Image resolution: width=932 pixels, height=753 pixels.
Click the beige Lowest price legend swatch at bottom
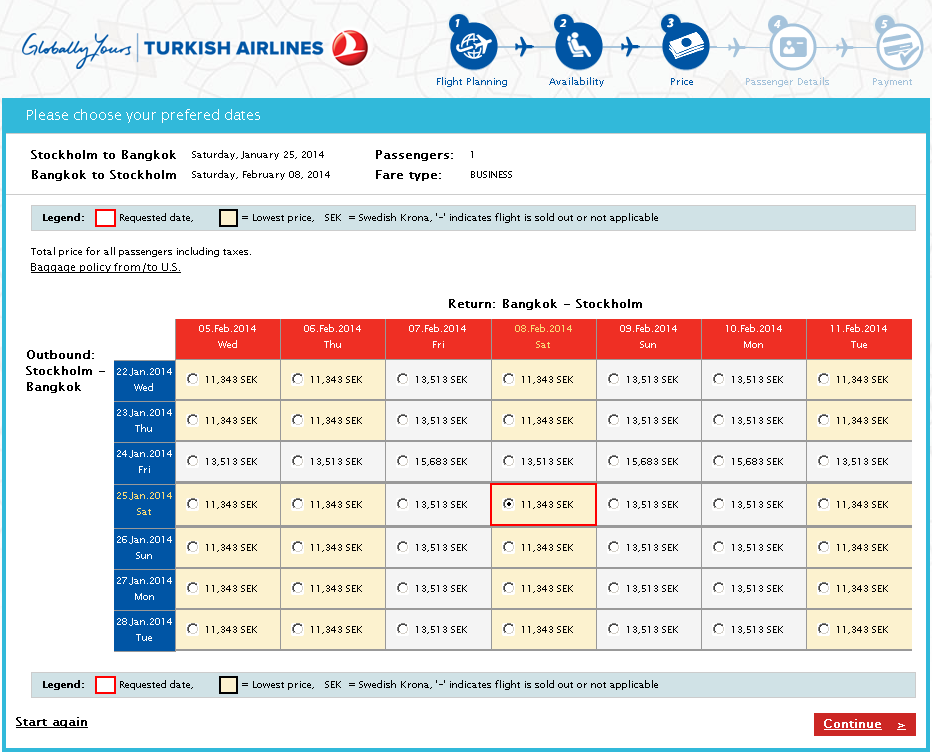pos(229,685)
